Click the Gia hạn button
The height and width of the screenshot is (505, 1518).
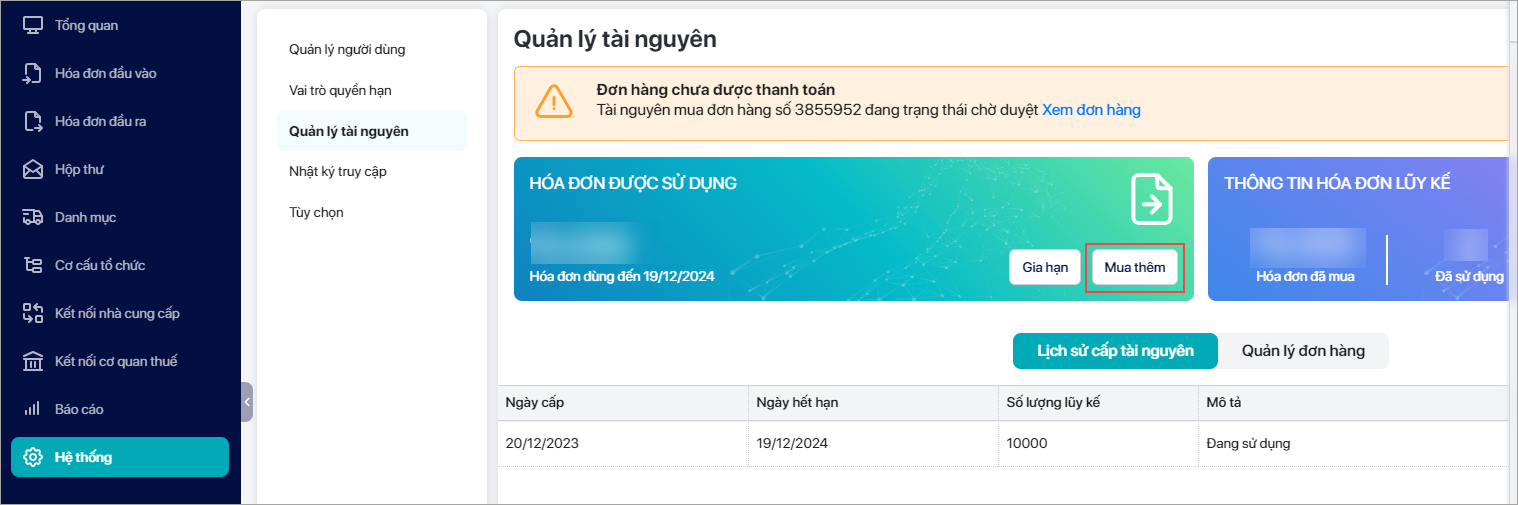pos(1045,268)
